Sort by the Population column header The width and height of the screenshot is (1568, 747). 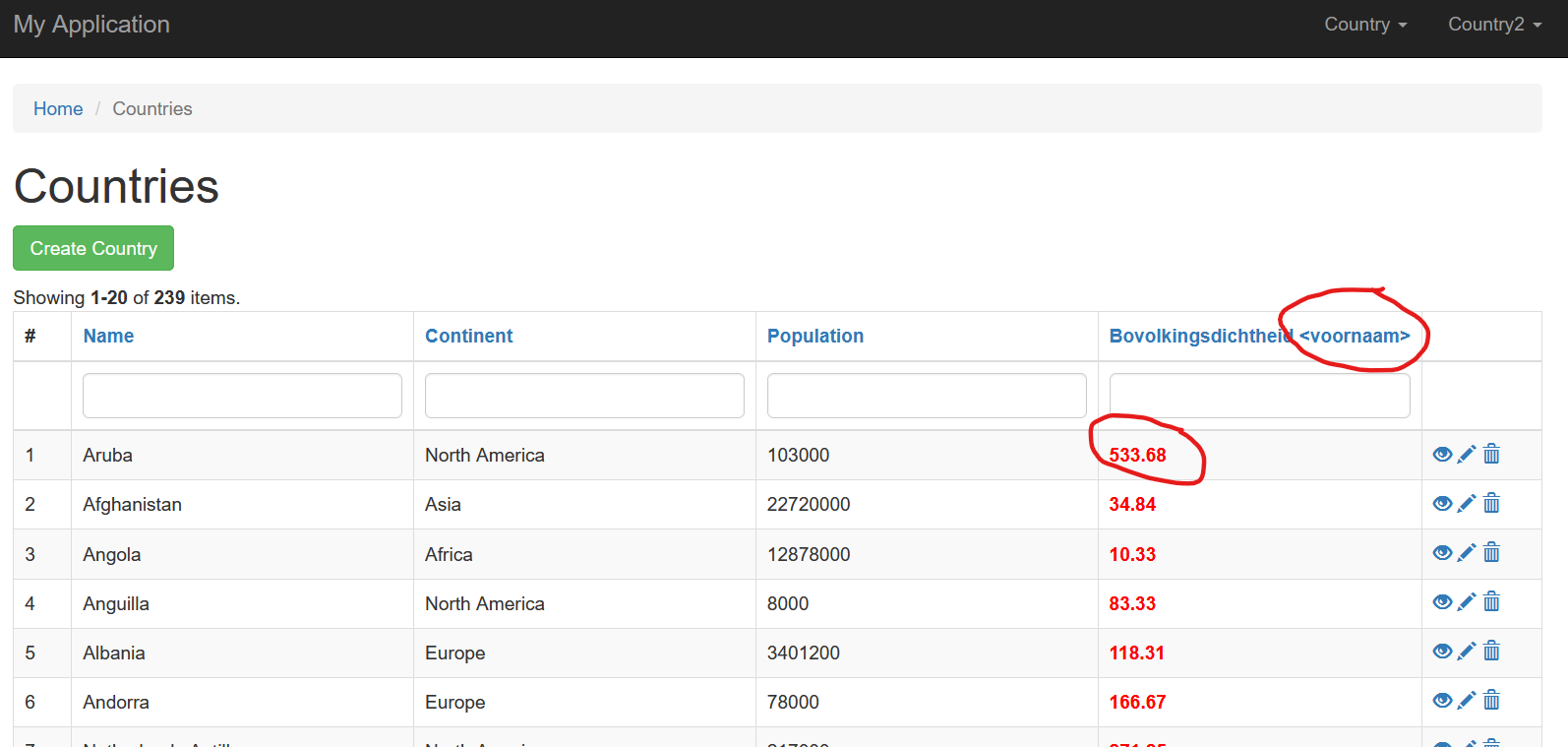(x=814, y=336)
